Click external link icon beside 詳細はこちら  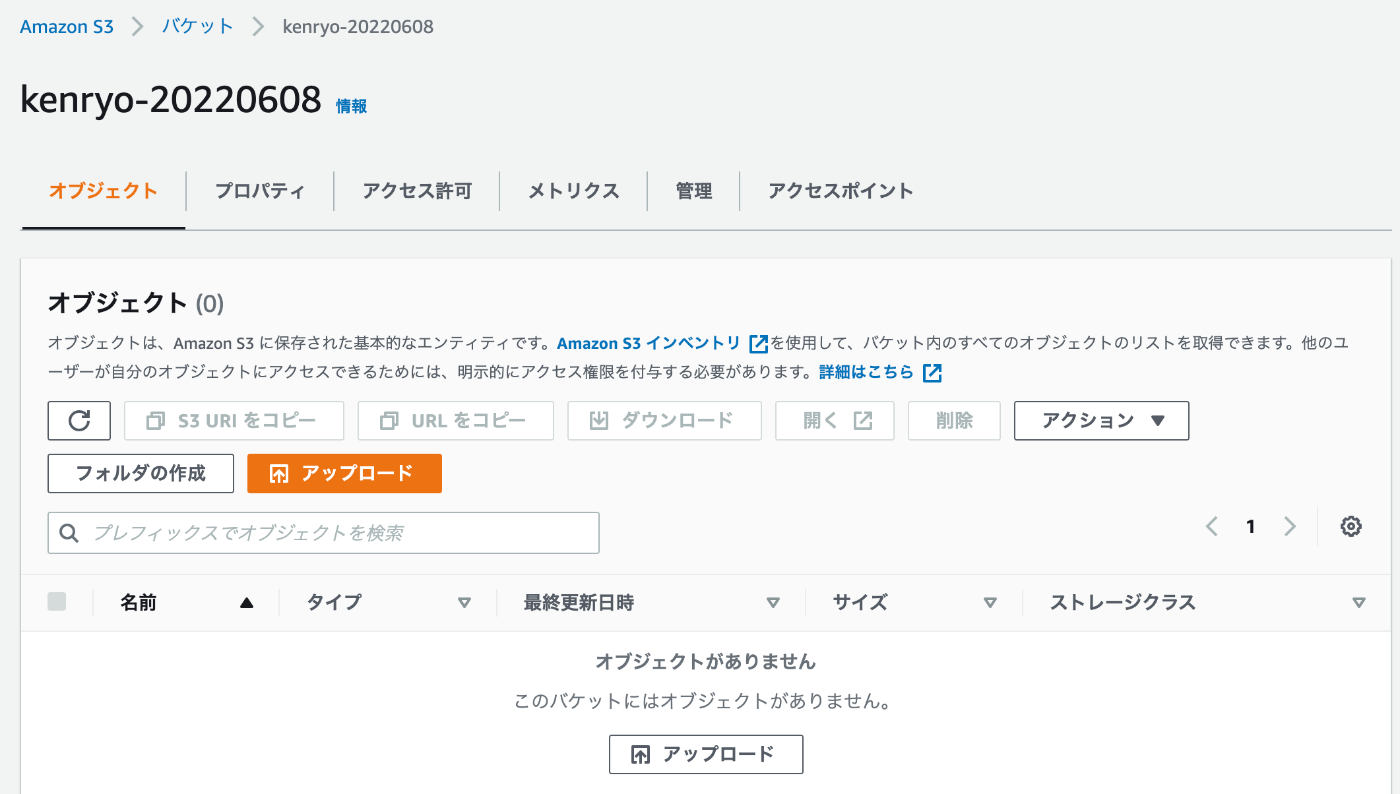tap(932, 373)
